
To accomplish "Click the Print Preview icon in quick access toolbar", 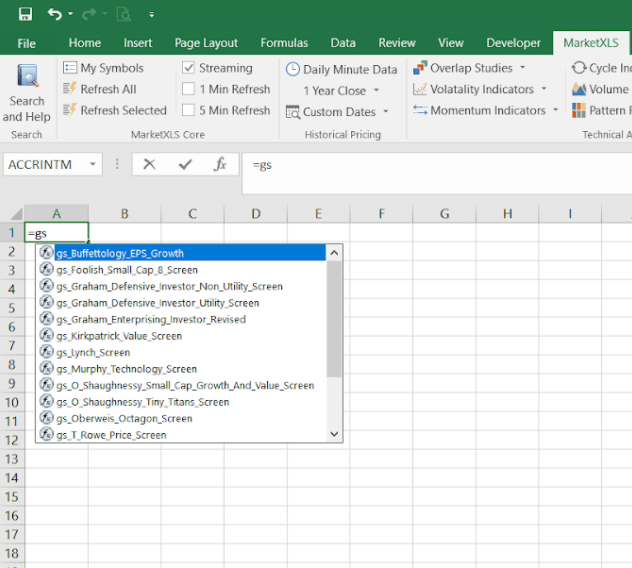I will [x=123, y=15].
